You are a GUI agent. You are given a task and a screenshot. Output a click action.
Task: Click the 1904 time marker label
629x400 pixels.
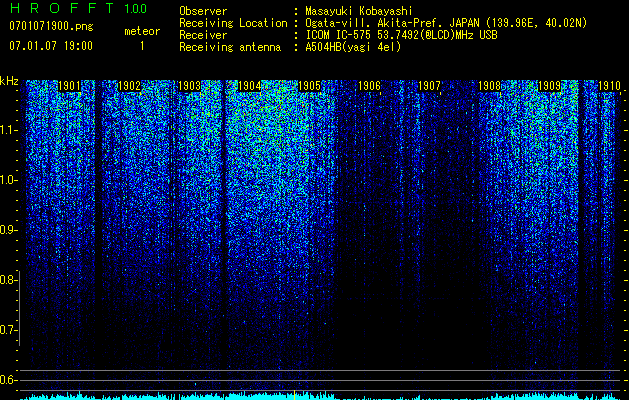[x=250, y=86]
